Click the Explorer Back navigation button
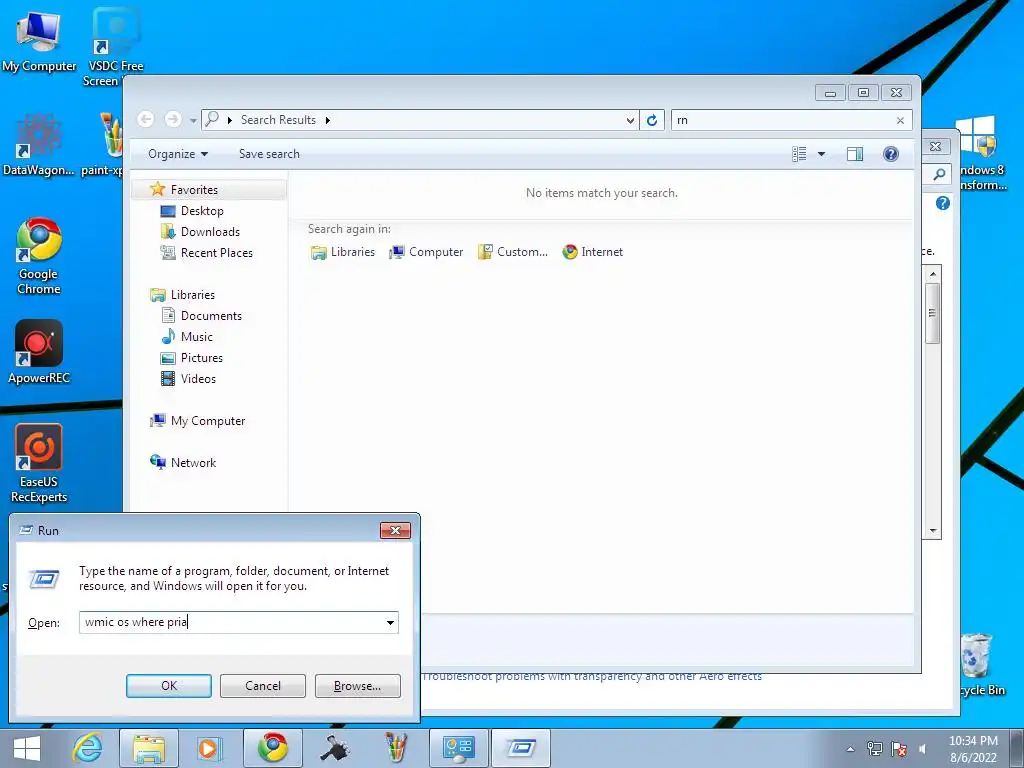 [146, 120]
